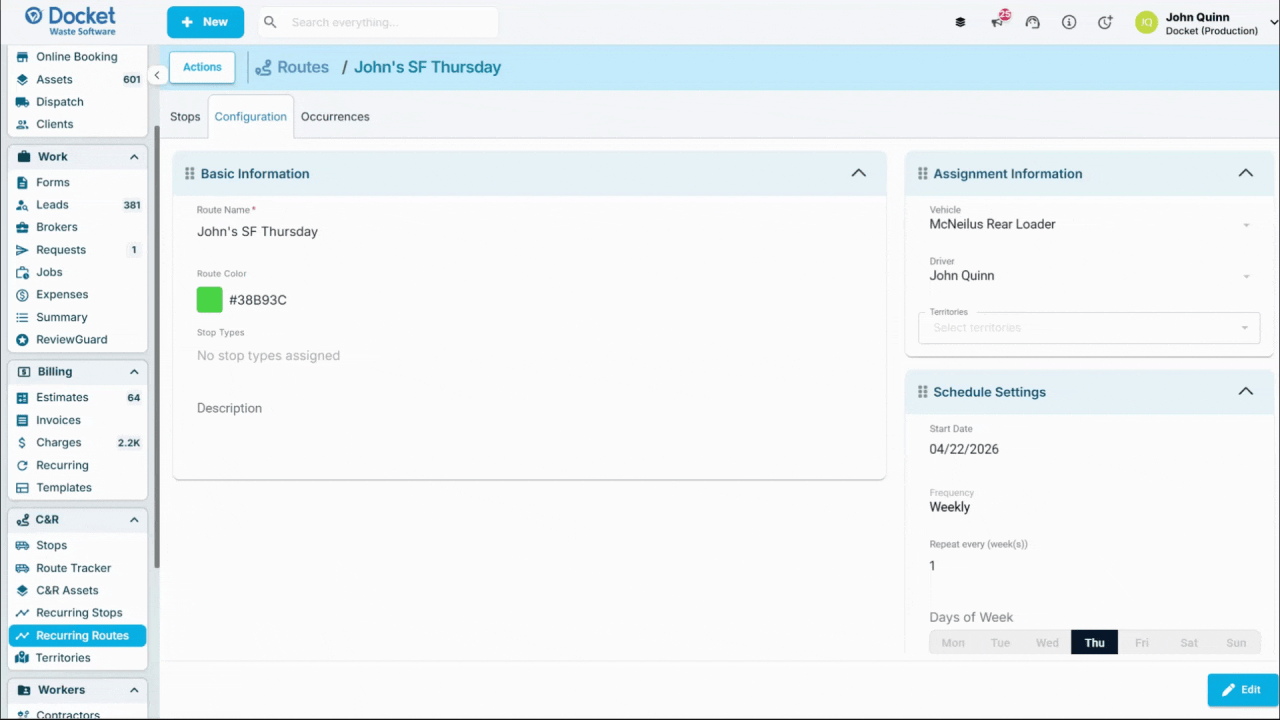Image resolution: width=1280 pixels, height=720 pixels.
Task: Collapse the sidebar with the arrow icon
Action: [157, 75]
